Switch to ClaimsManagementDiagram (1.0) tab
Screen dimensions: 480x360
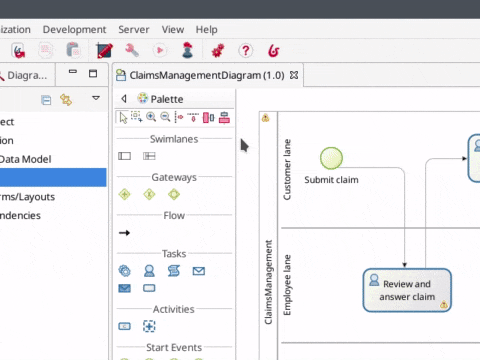click(207, 75)
